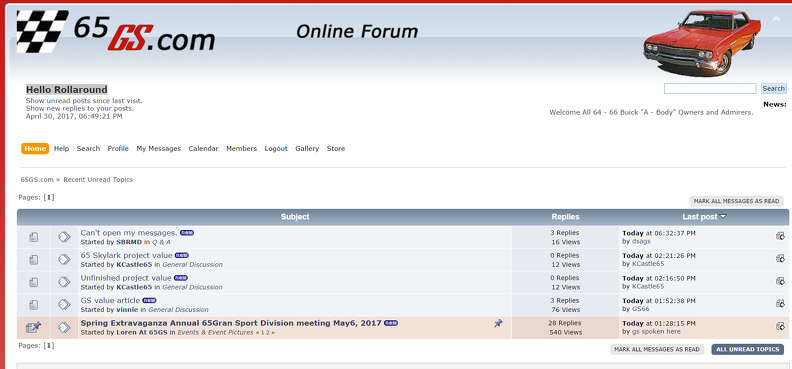792x369 pixels.
Task: Click bottom Mark All Messages As Read button
Action: (x=657, y=349)
